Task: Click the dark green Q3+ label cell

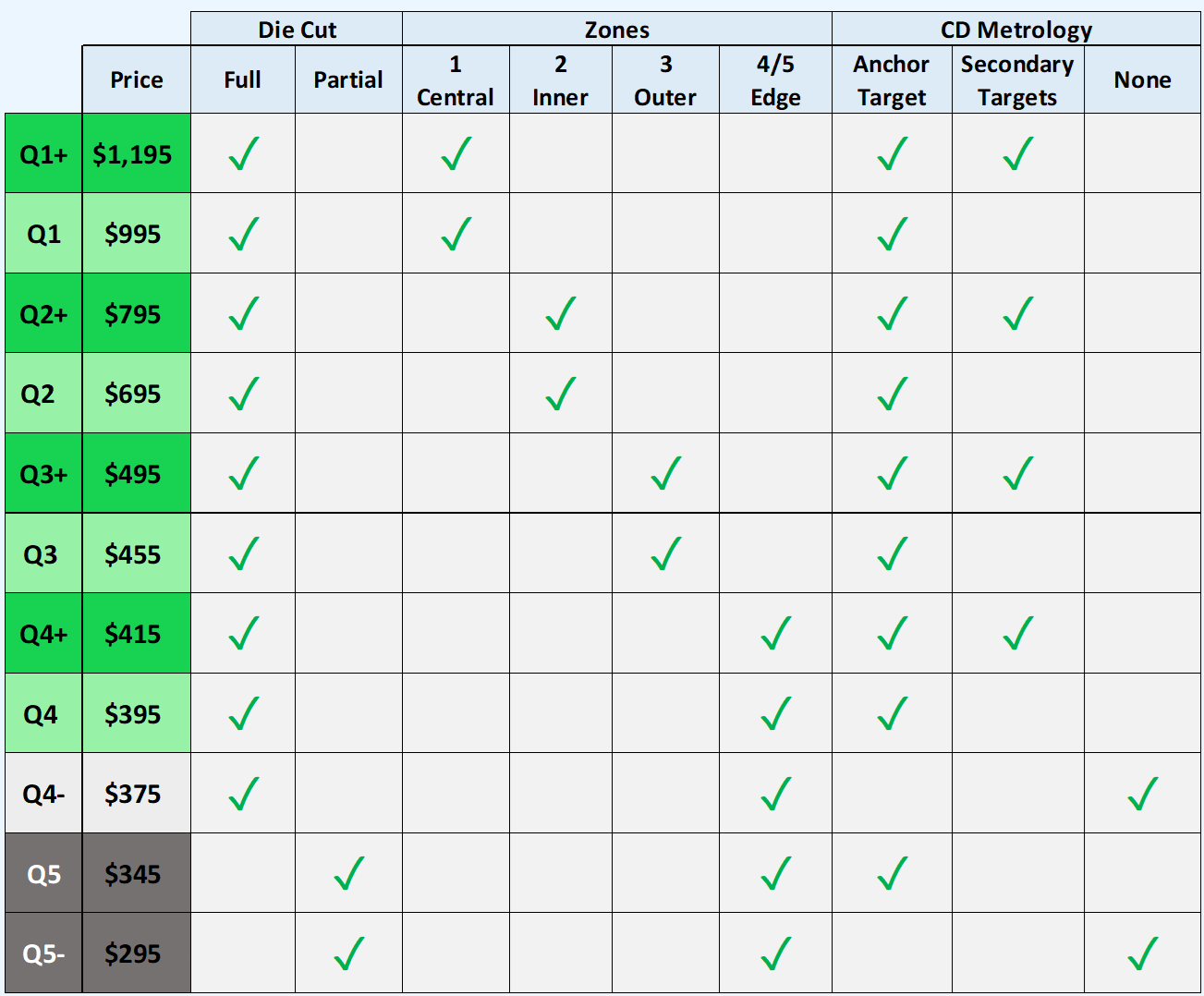Action: pyautogui.click(x=43, y=474)
